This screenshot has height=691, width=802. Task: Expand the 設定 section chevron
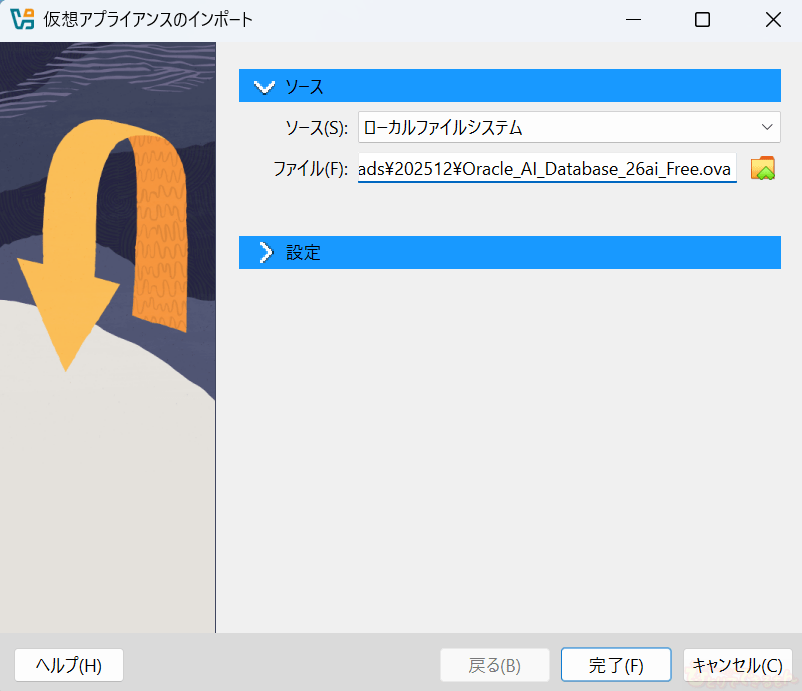(264, 252)
